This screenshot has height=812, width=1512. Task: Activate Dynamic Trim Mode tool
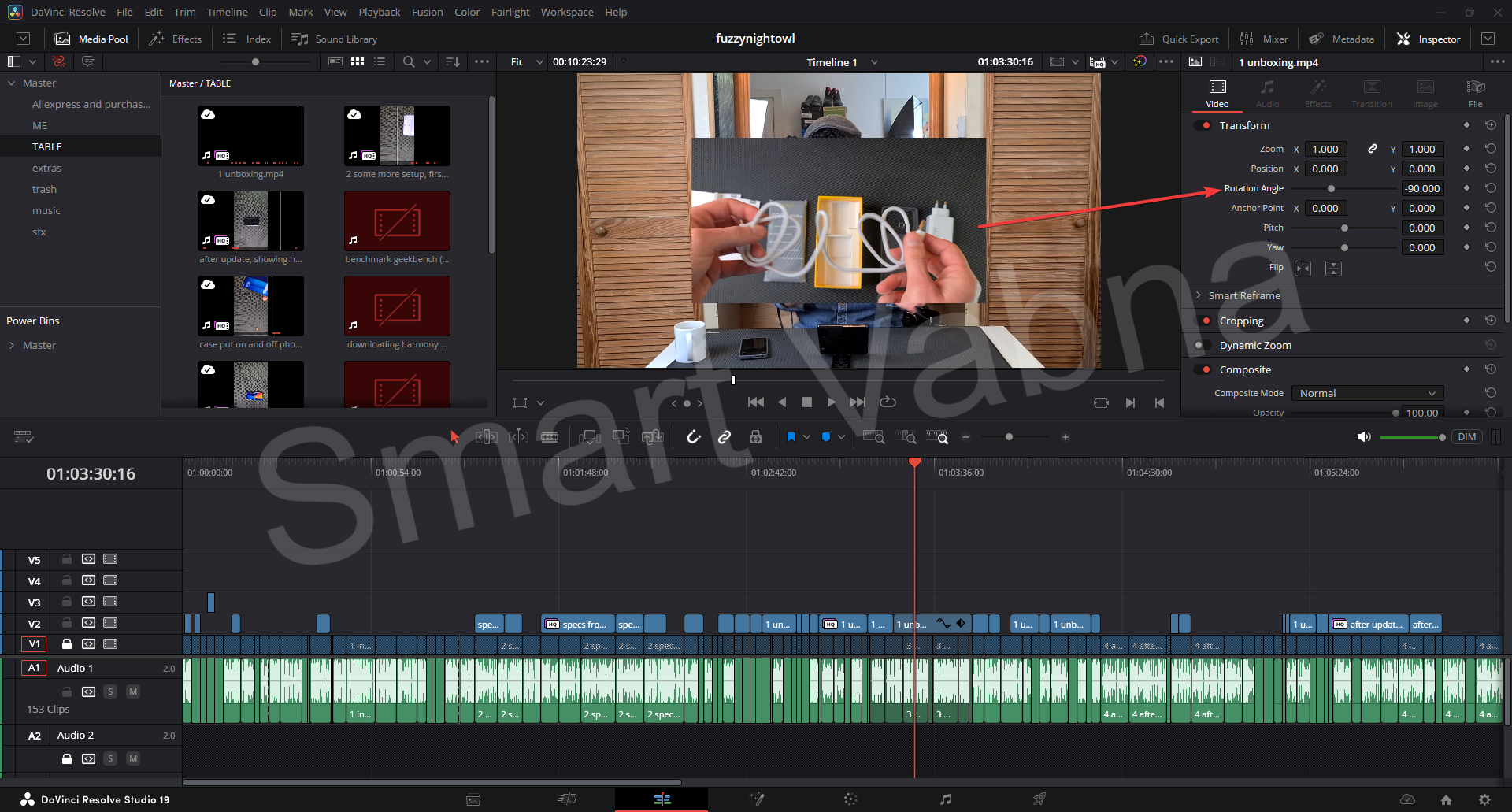[x=518, y=437]
